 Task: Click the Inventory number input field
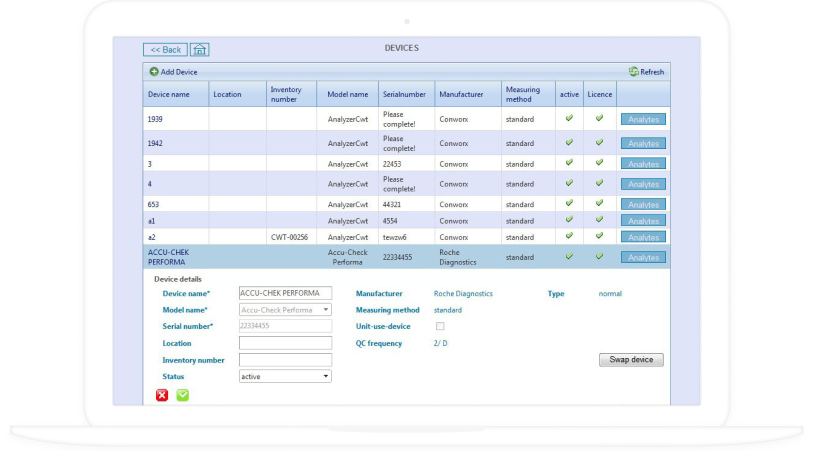click(285, 360)
